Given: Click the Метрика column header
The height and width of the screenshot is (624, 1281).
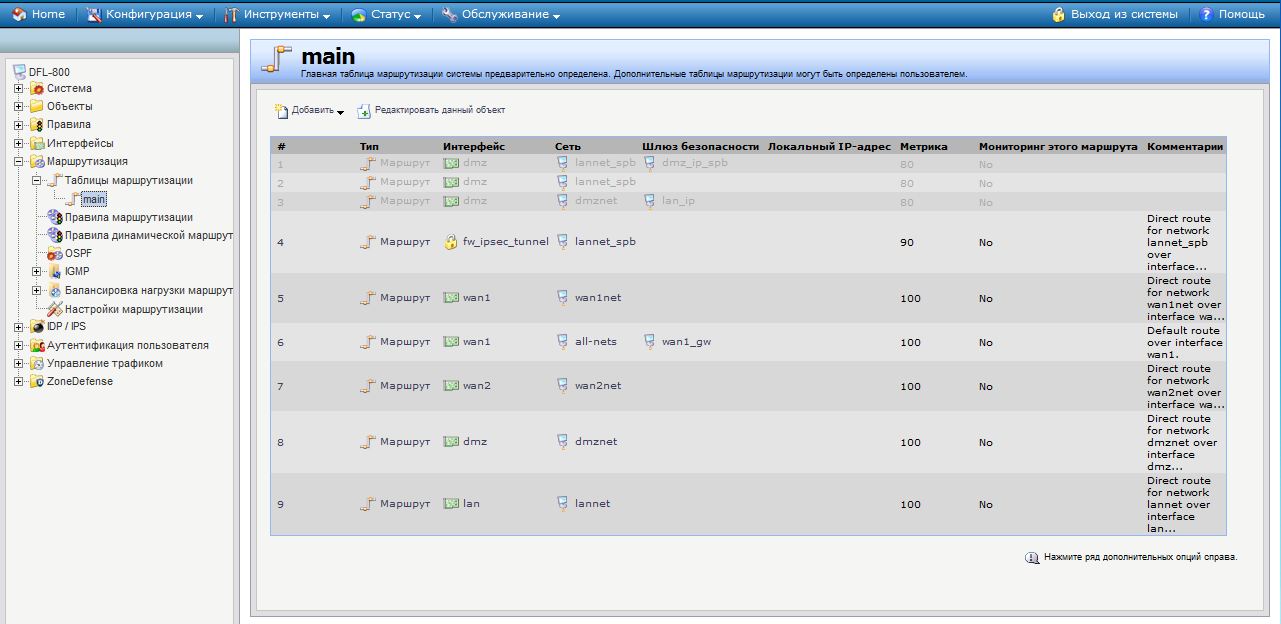Looking at the screenshot, I should point(923,147).
